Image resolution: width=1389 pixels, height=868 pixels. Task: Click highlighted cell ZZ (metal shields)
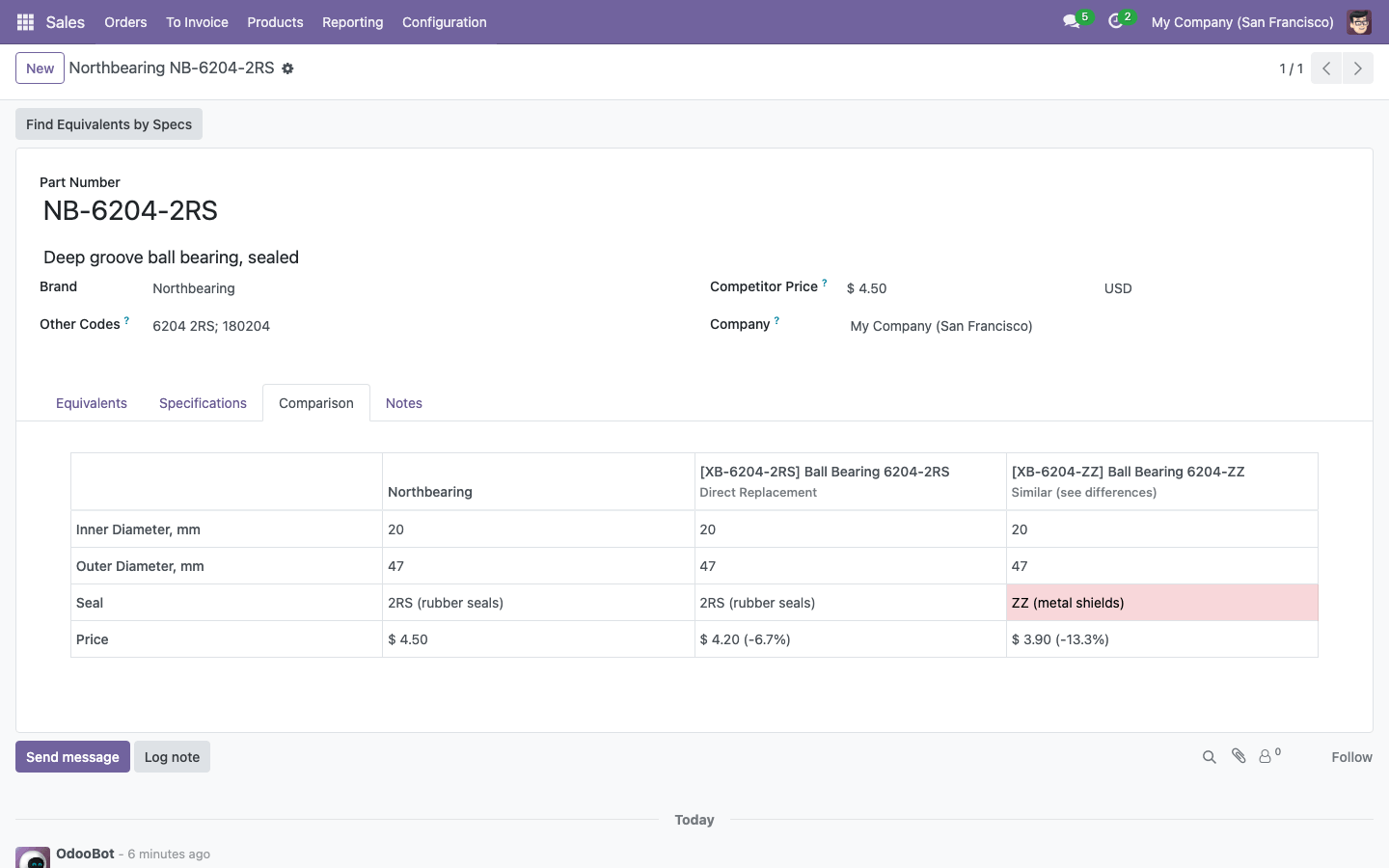click(x=1161, y=603)
